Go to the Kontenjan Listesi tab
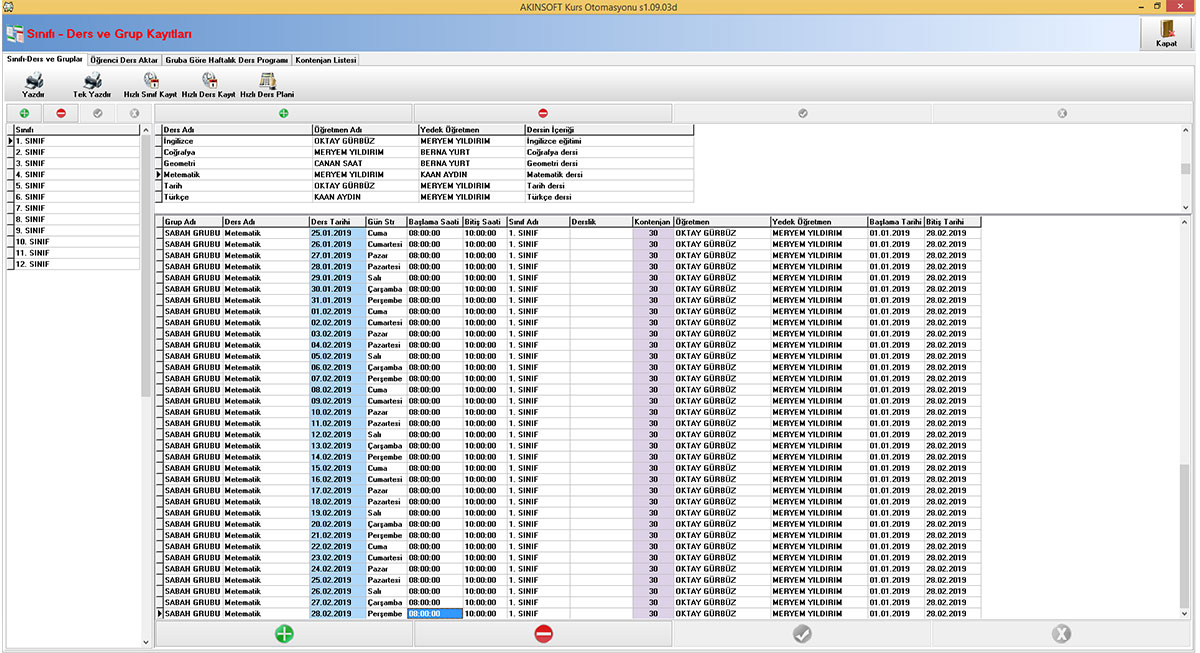The image size is (1200, 653). [326, 60]
